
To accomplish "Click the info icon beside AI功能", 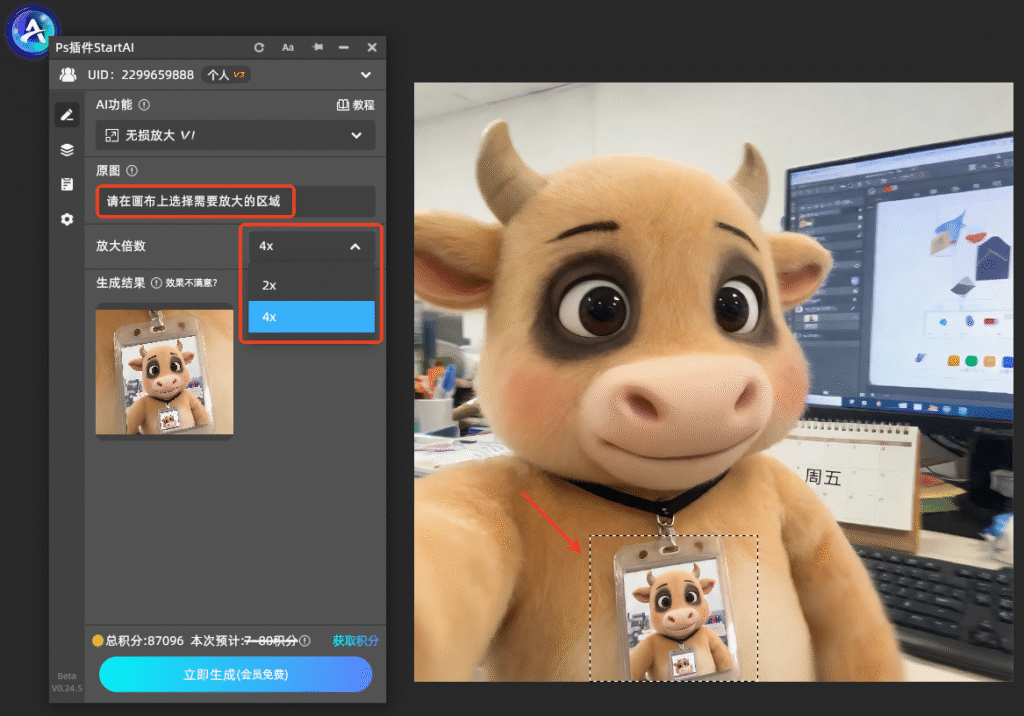I will point(144,105).
